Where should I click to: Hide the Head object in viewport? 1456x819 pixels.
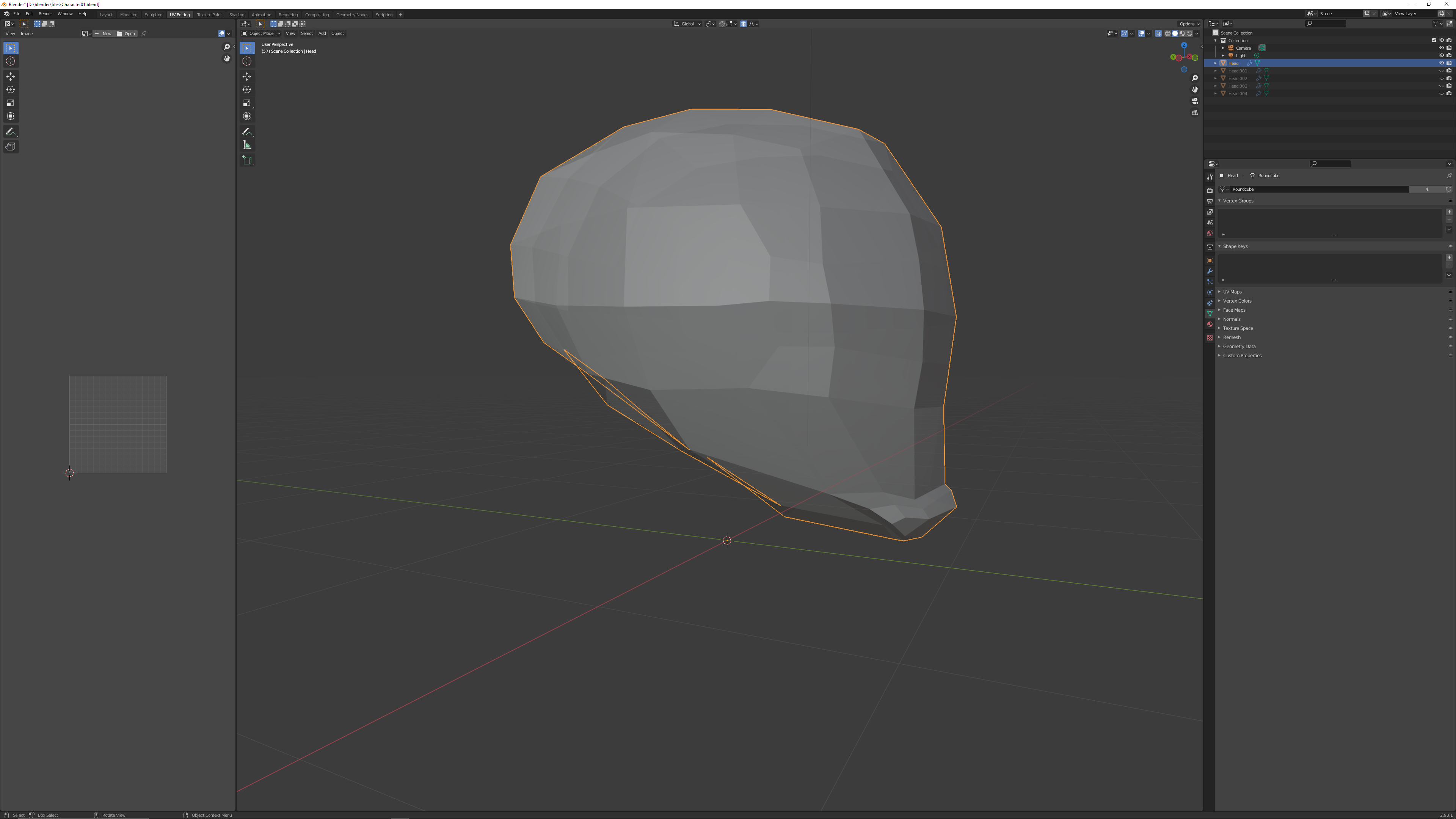coord(1441,63)
